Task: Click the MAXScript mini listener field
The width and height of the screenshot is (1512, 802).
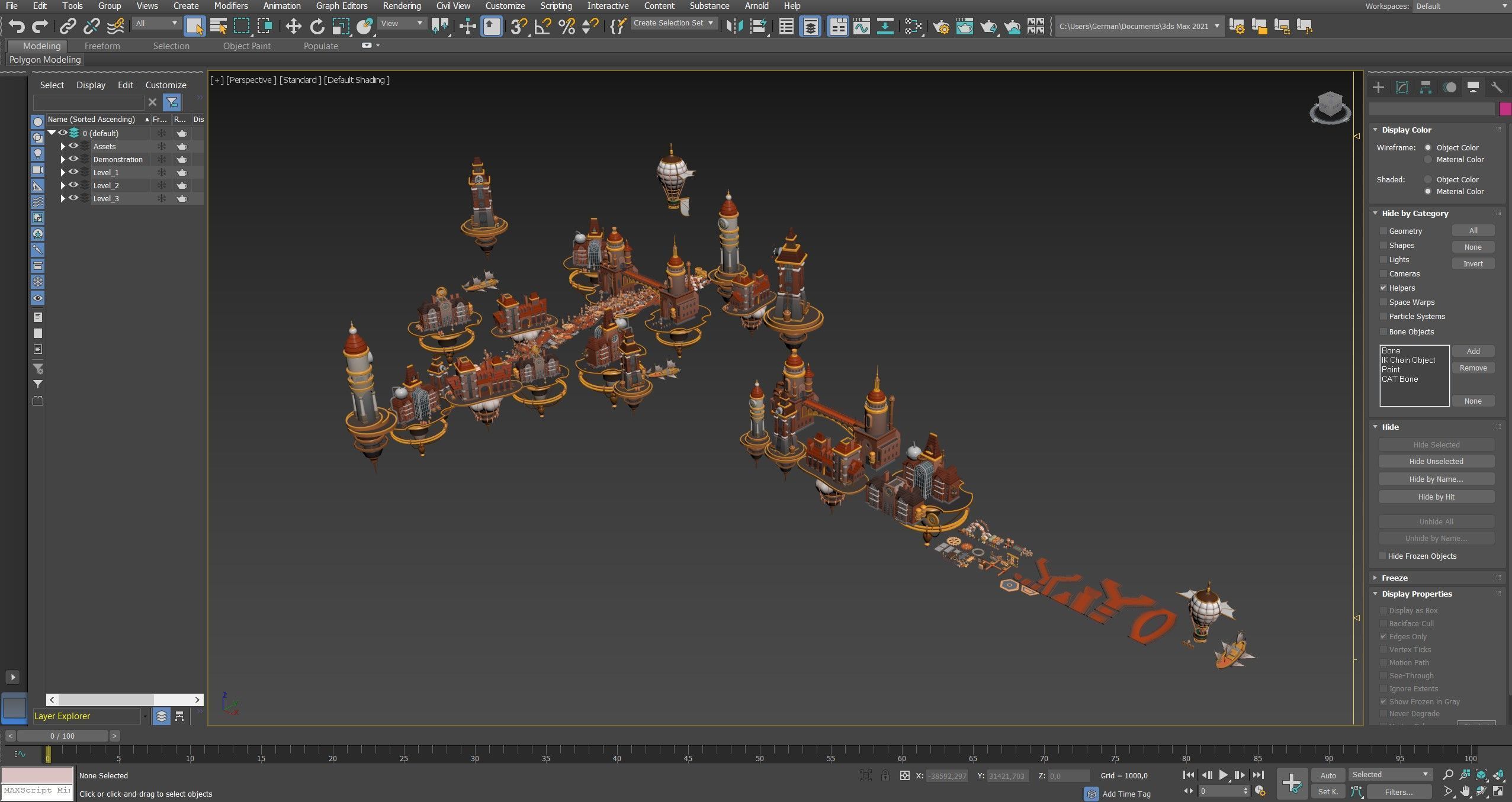Action: [x=37, y=791]
